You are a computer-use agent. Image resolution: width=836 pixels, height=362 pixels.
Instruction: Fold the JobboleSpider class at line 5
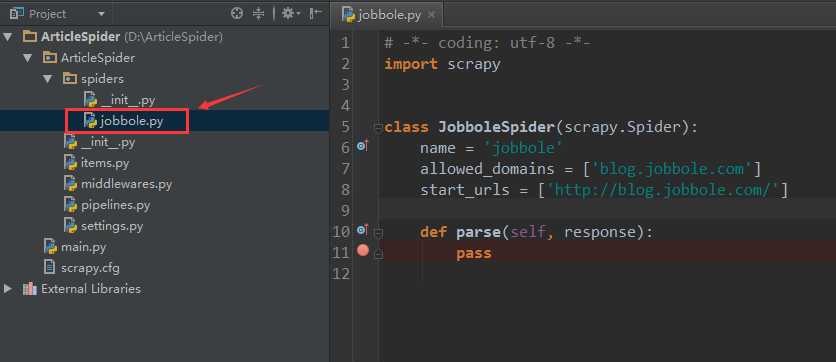378,127
